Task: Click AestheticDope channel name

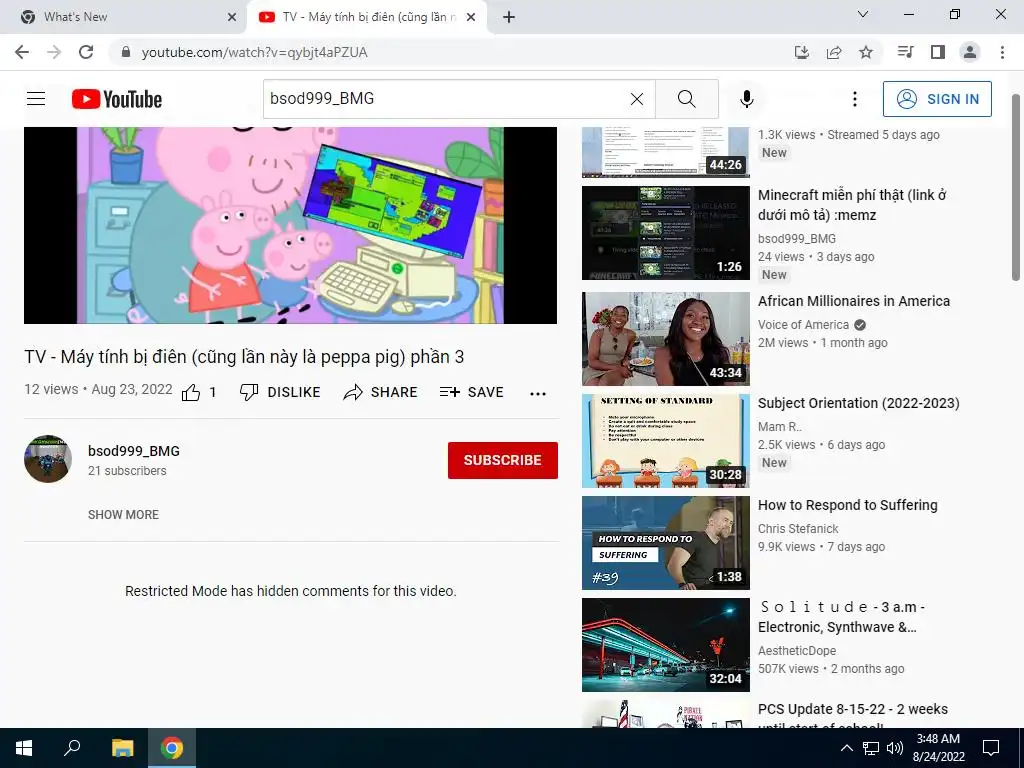Action: 797,650
